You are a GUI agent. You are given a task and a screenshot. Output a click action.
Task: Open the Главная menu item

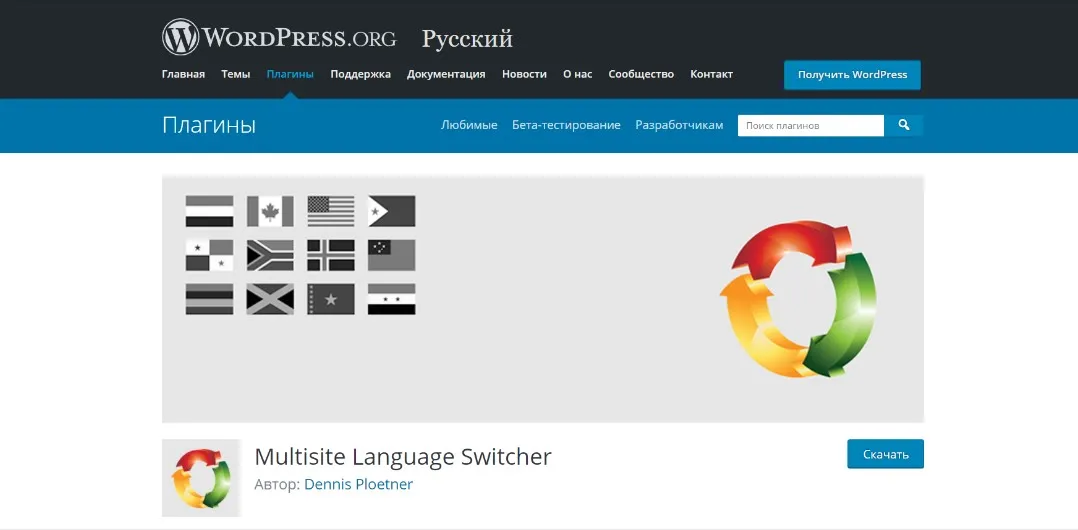click(x=183, y=74)
